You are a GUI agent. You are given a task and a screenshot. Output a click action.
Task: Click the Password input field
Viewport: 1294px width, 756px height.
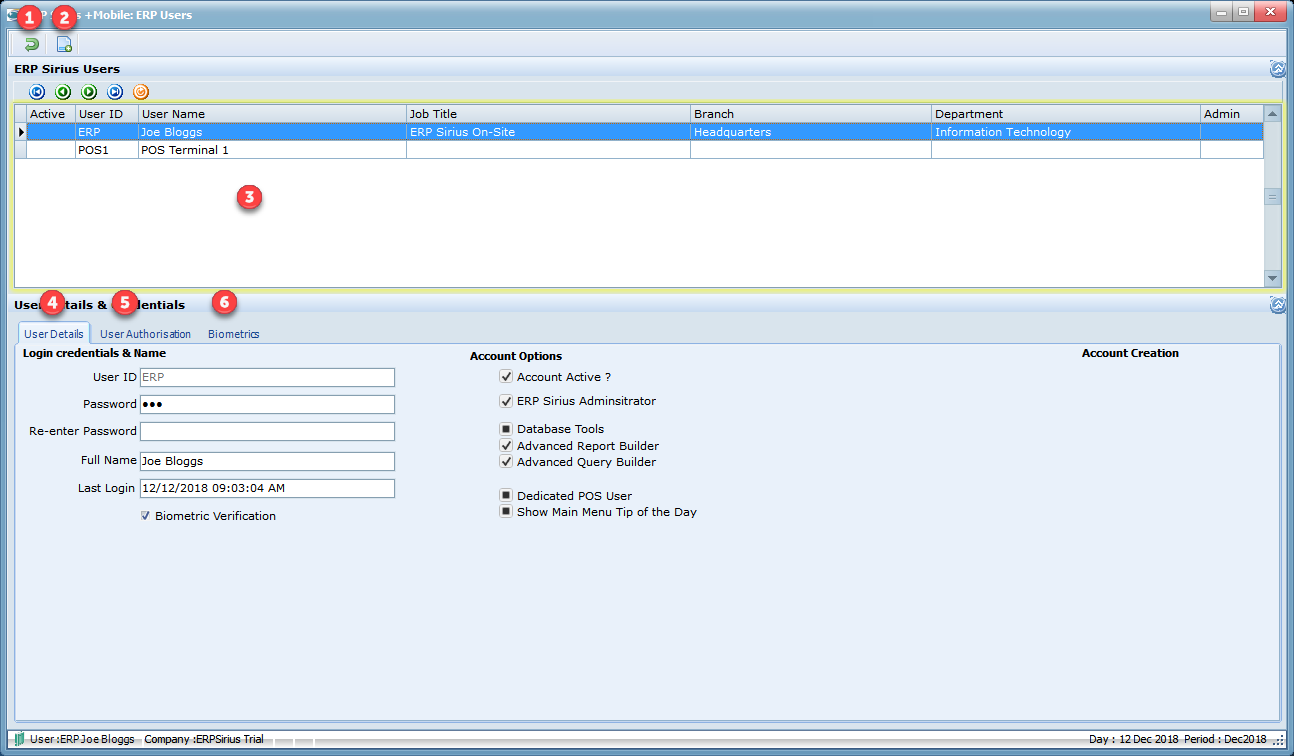(x=267, y=404)
